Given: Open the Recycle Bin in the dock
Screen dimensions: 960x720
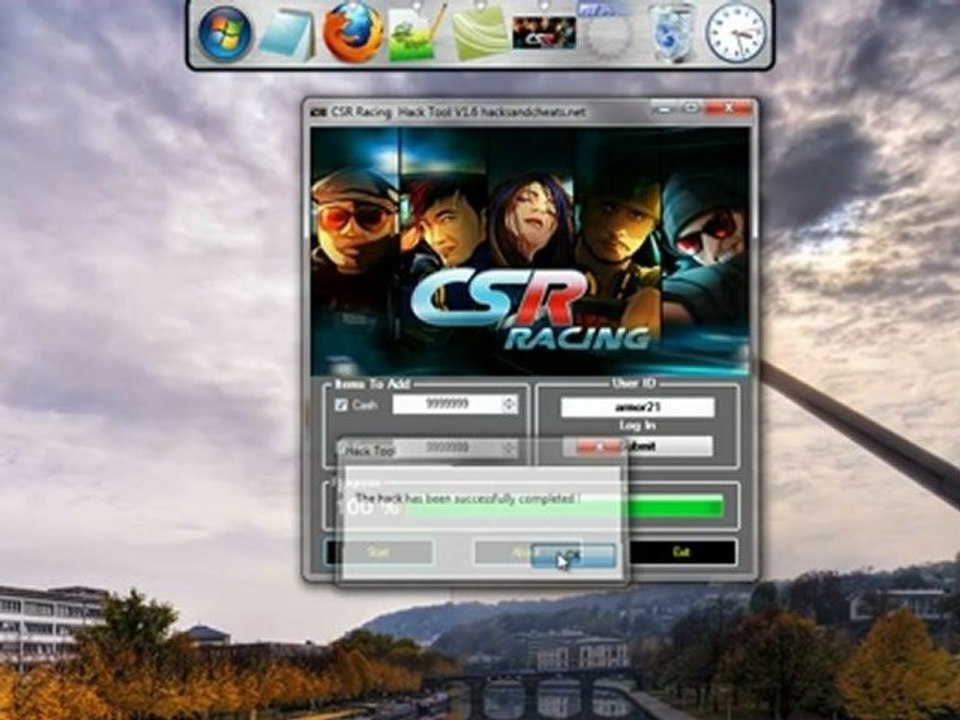Looking at the screenshot, I should pyautogui.click(x=672, y=33).
